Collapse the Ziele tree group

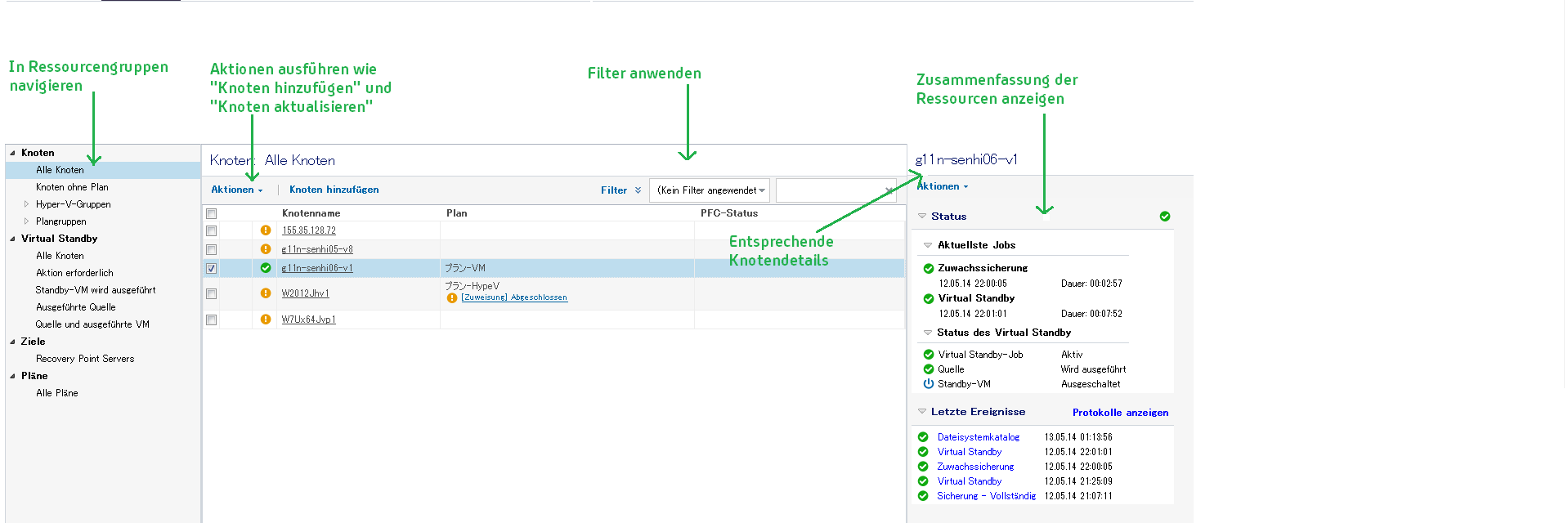tap(12, 342)
